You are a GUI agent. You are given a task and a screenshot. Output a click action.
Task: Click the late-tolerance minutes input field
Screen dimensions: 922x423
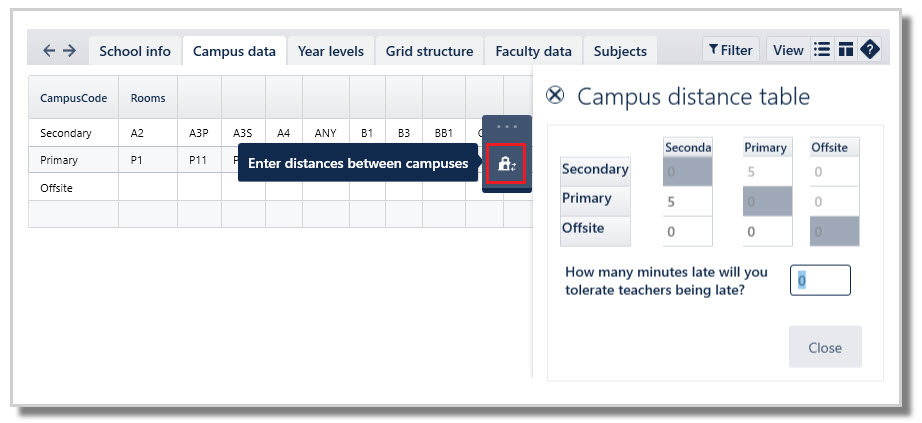tap(820, 281)
